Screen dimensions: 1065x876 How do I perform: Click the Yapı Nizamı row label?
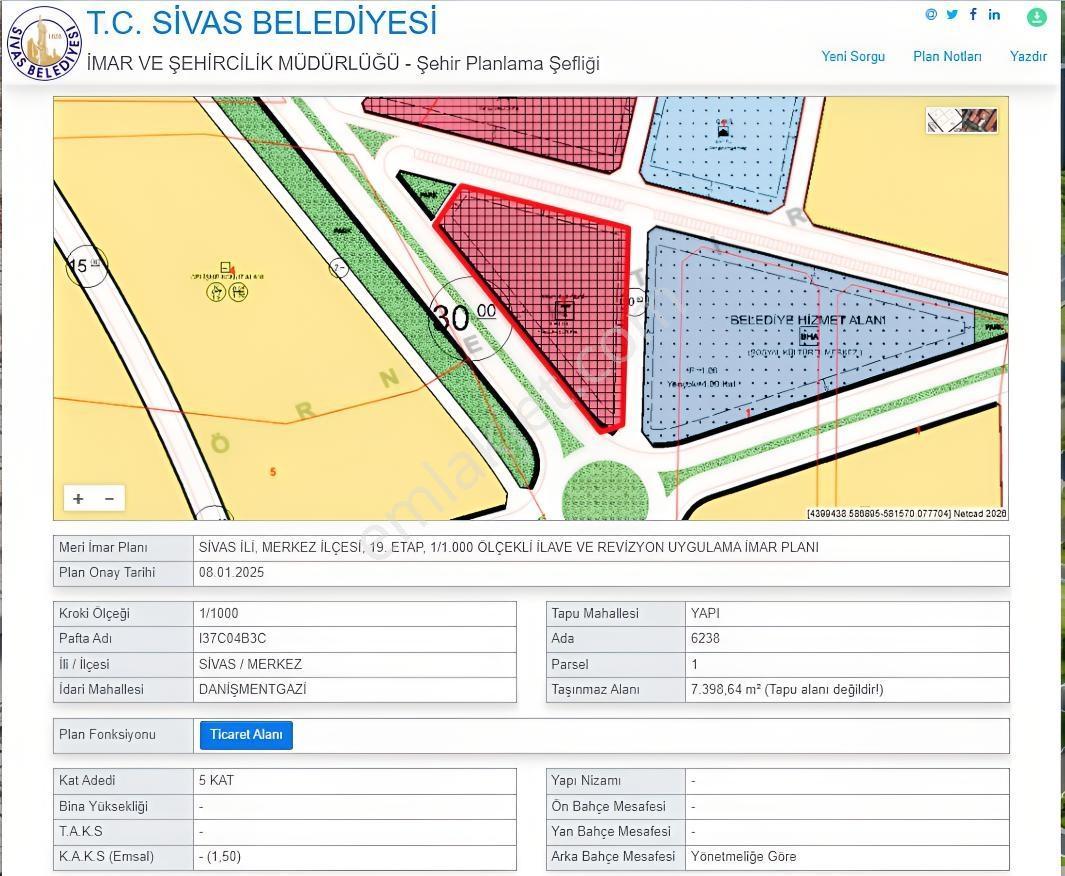tap(586, 780)
